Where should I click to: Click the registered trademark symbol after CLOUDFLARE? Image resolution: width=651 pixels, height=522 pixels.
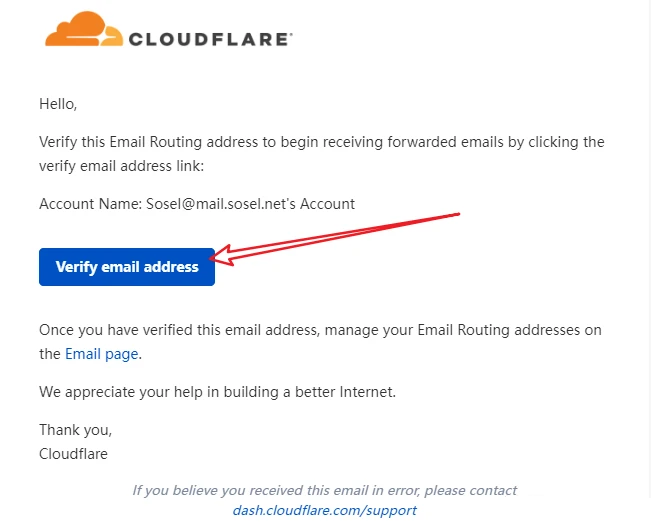click(291, 35)
